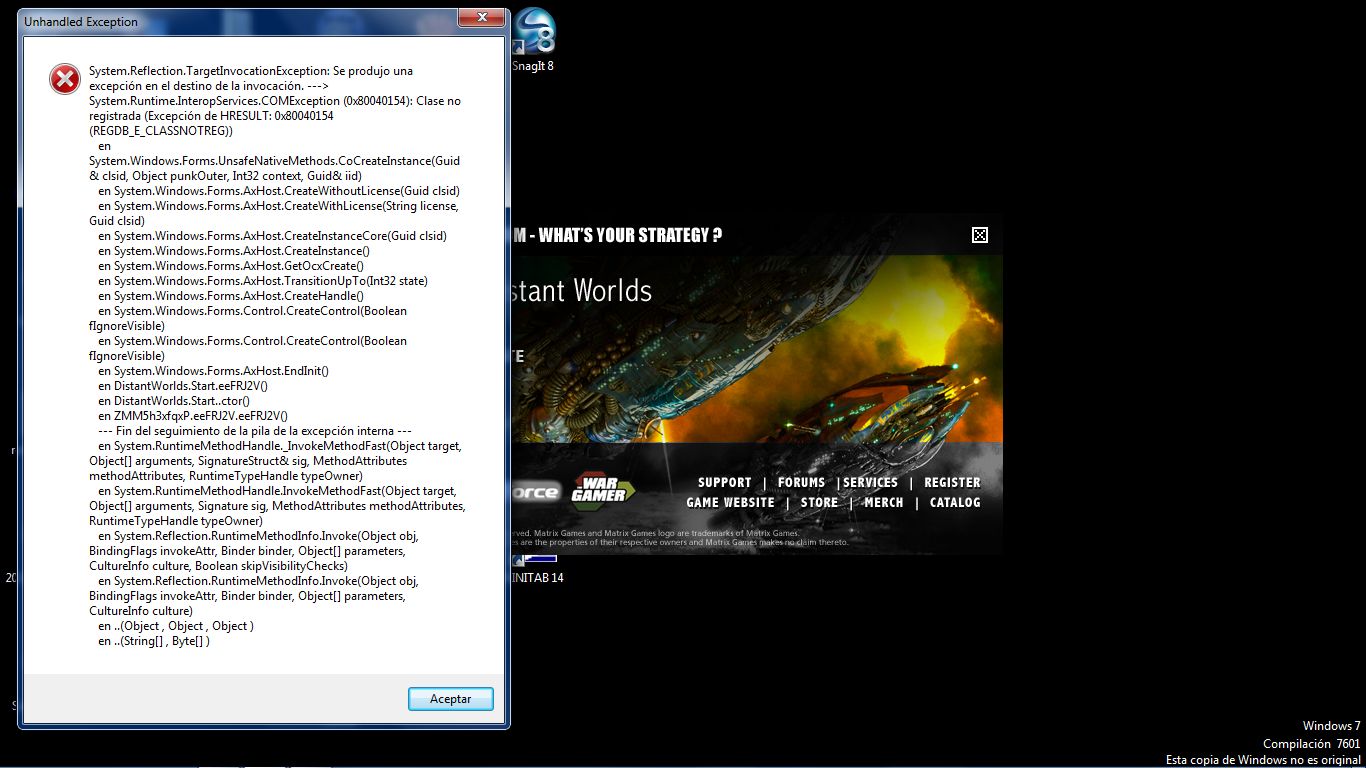The width and height of the screenshot is (1366, 768).
Task: Click the War Gamer logo in the launcher
Action: [x=603, y=489]
